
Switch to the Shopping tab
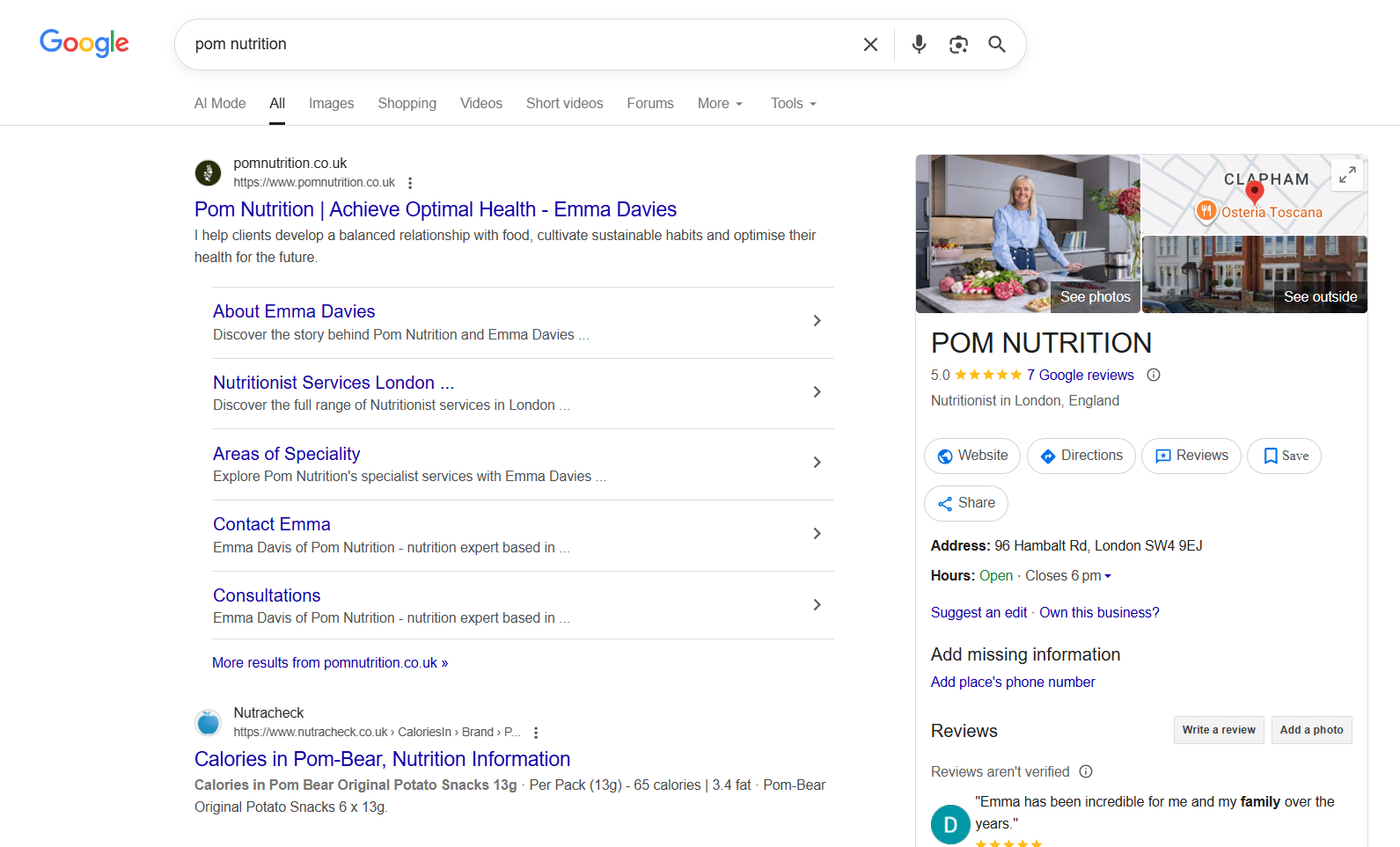pos(407,104)
